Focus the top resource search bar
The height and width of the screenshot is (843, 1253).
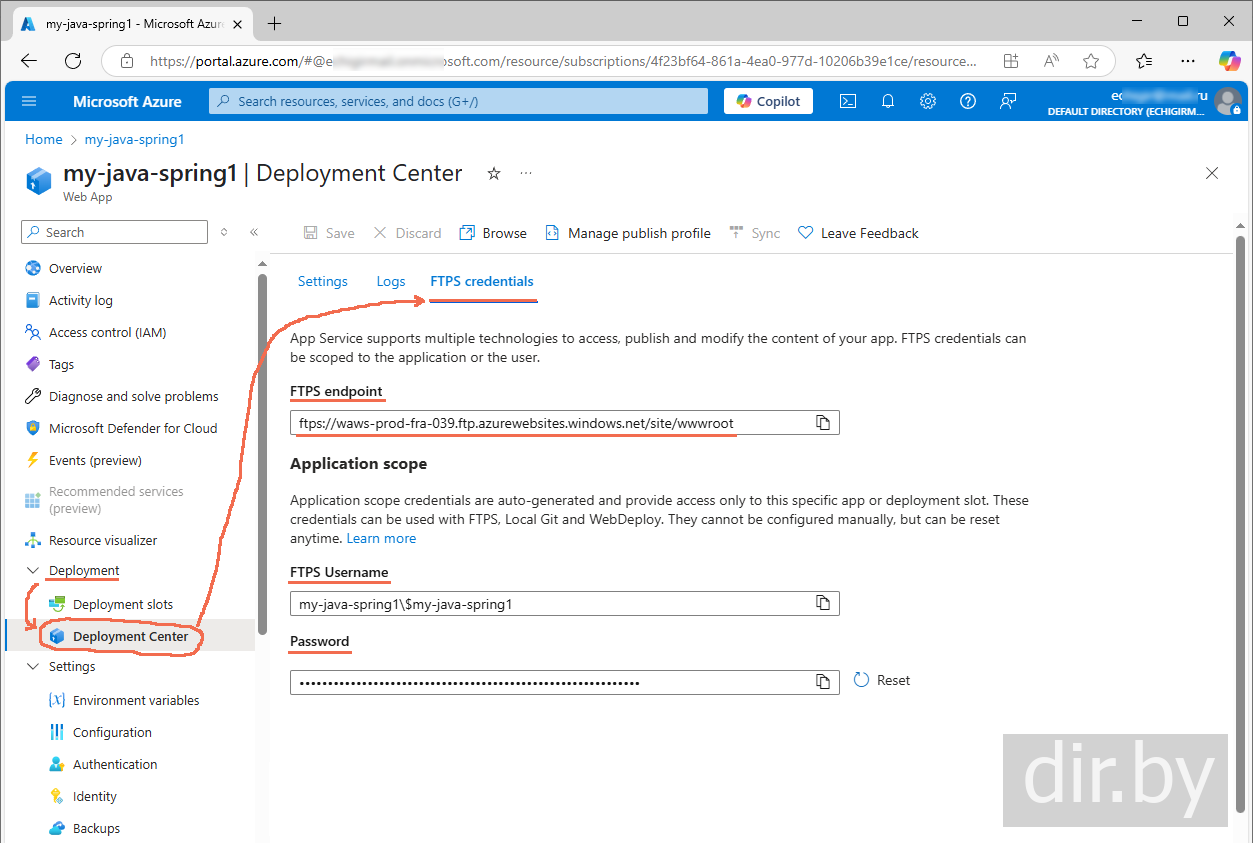[458, 101]
